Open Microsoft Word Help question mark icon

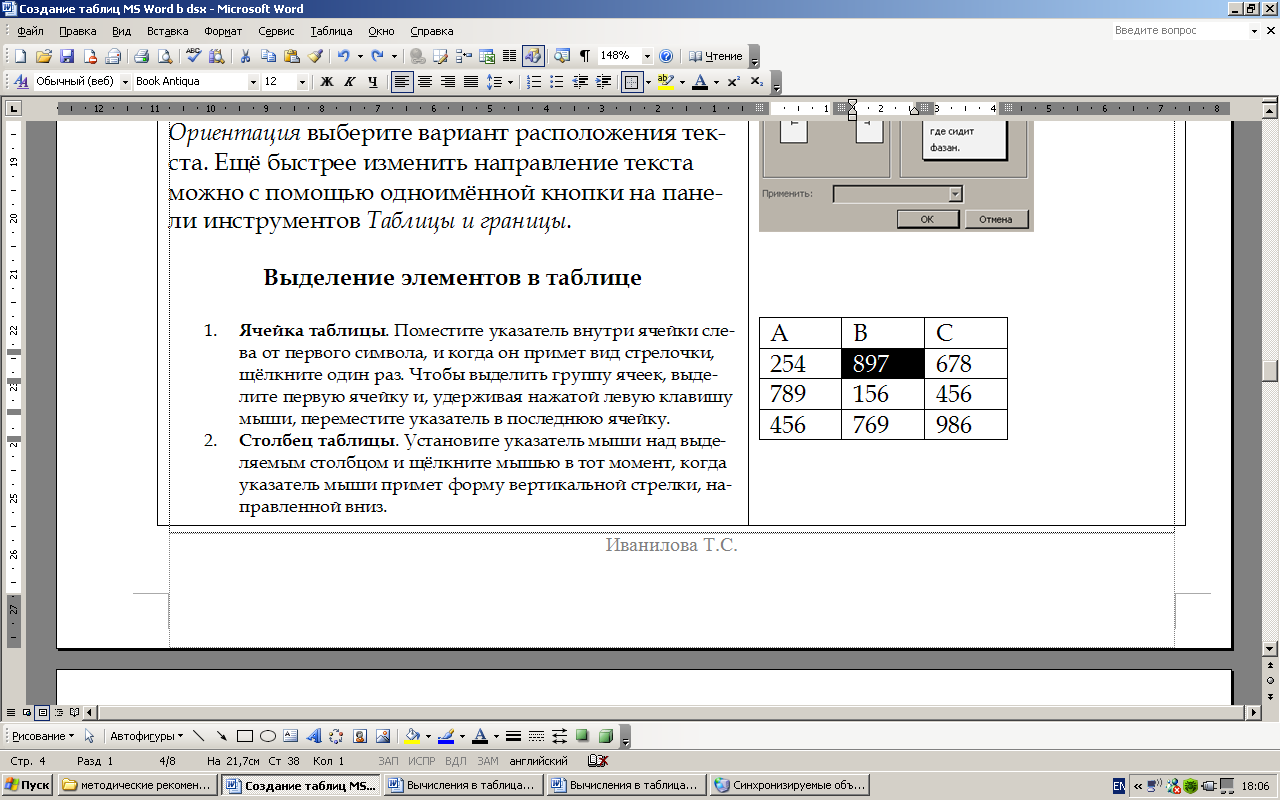tap(666, 56)
